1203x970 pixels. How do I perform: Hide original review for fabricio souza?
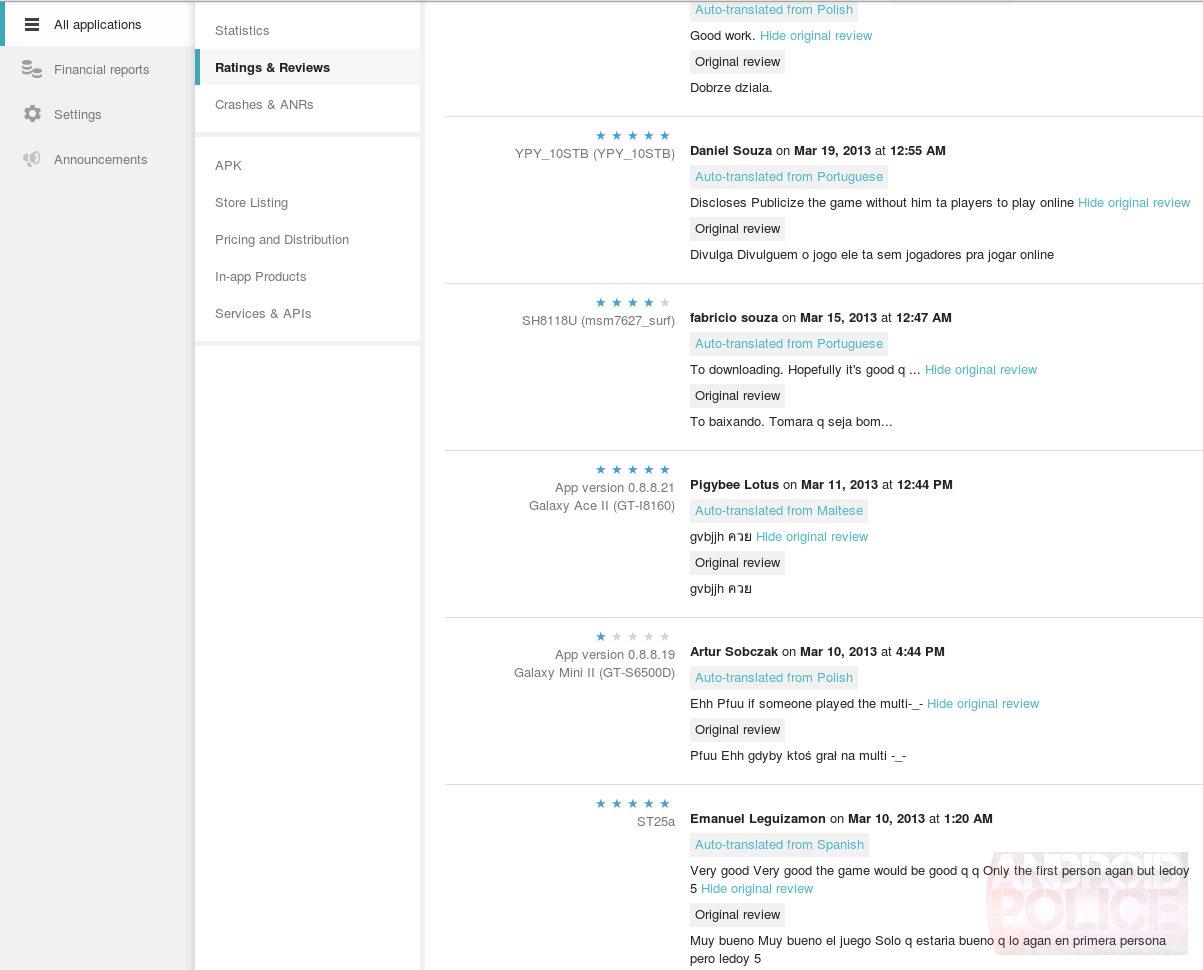981,370
